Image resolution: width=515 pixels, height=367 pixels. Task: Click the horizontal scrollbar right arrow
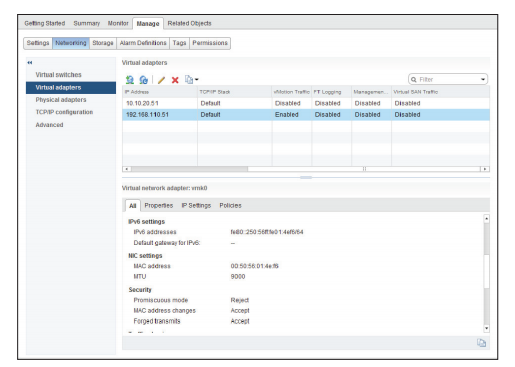point(485,169)
